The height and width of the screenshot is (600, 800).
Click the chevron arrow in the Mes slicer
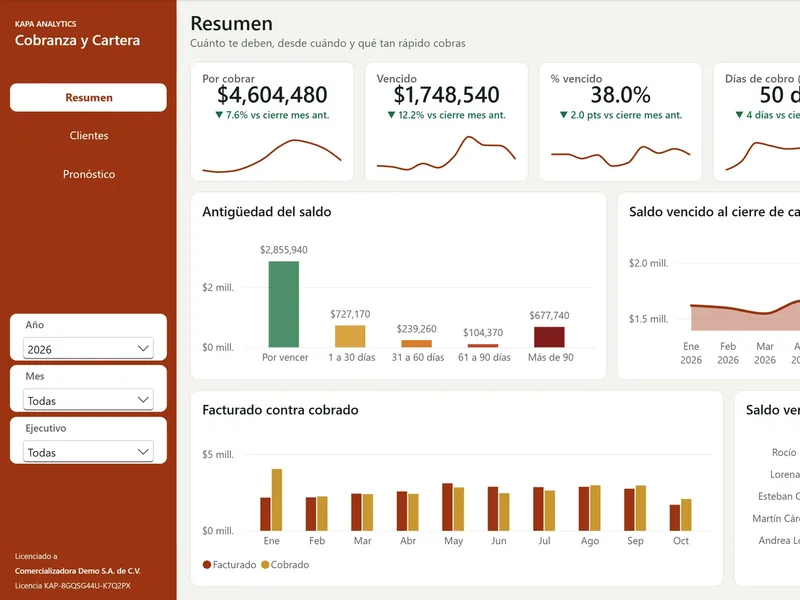pyautogui.click(x=143, y=400)
